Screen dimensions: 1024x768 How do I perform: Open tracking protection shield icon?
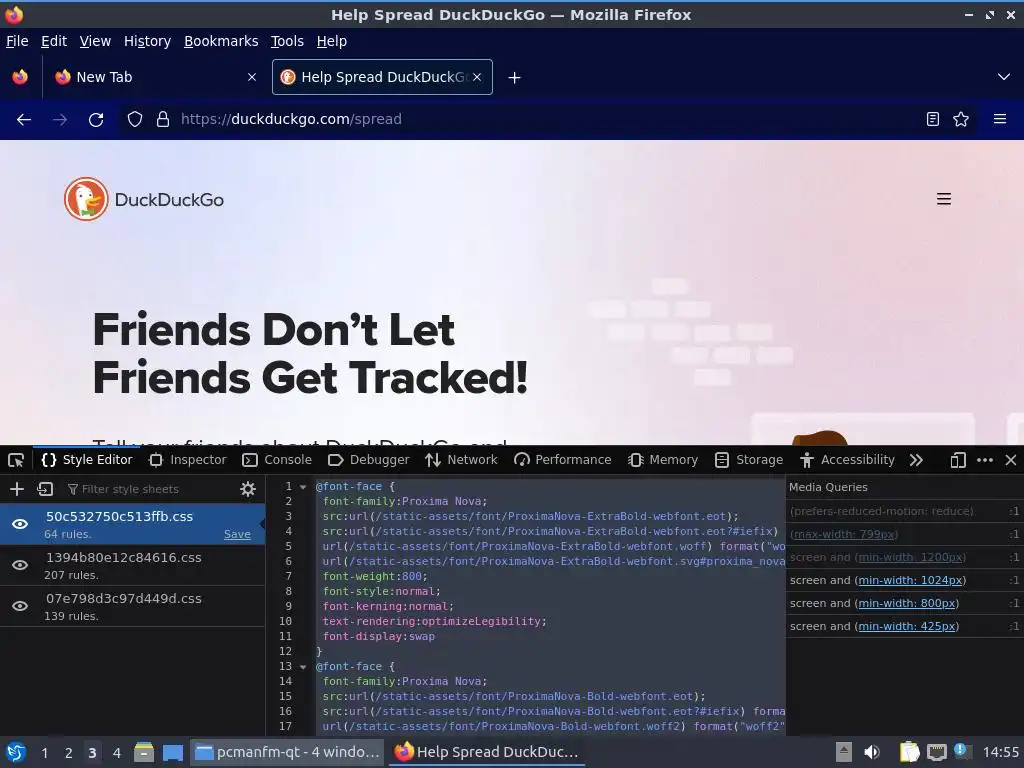click(135, 120)
